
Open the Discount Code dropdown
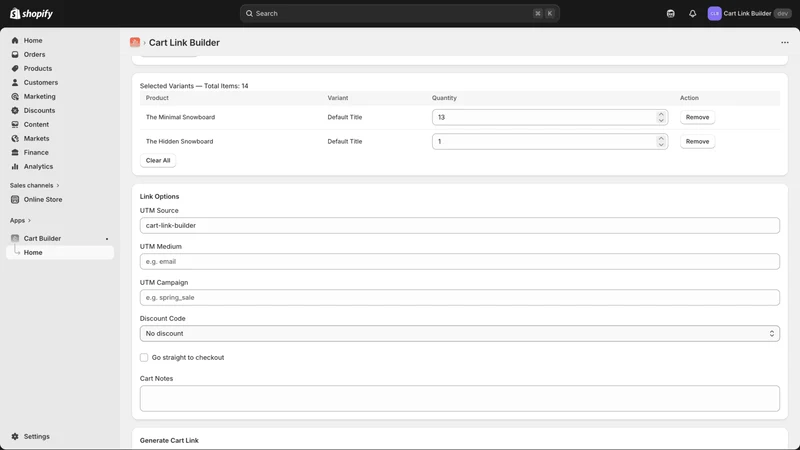tap(460, 334)
